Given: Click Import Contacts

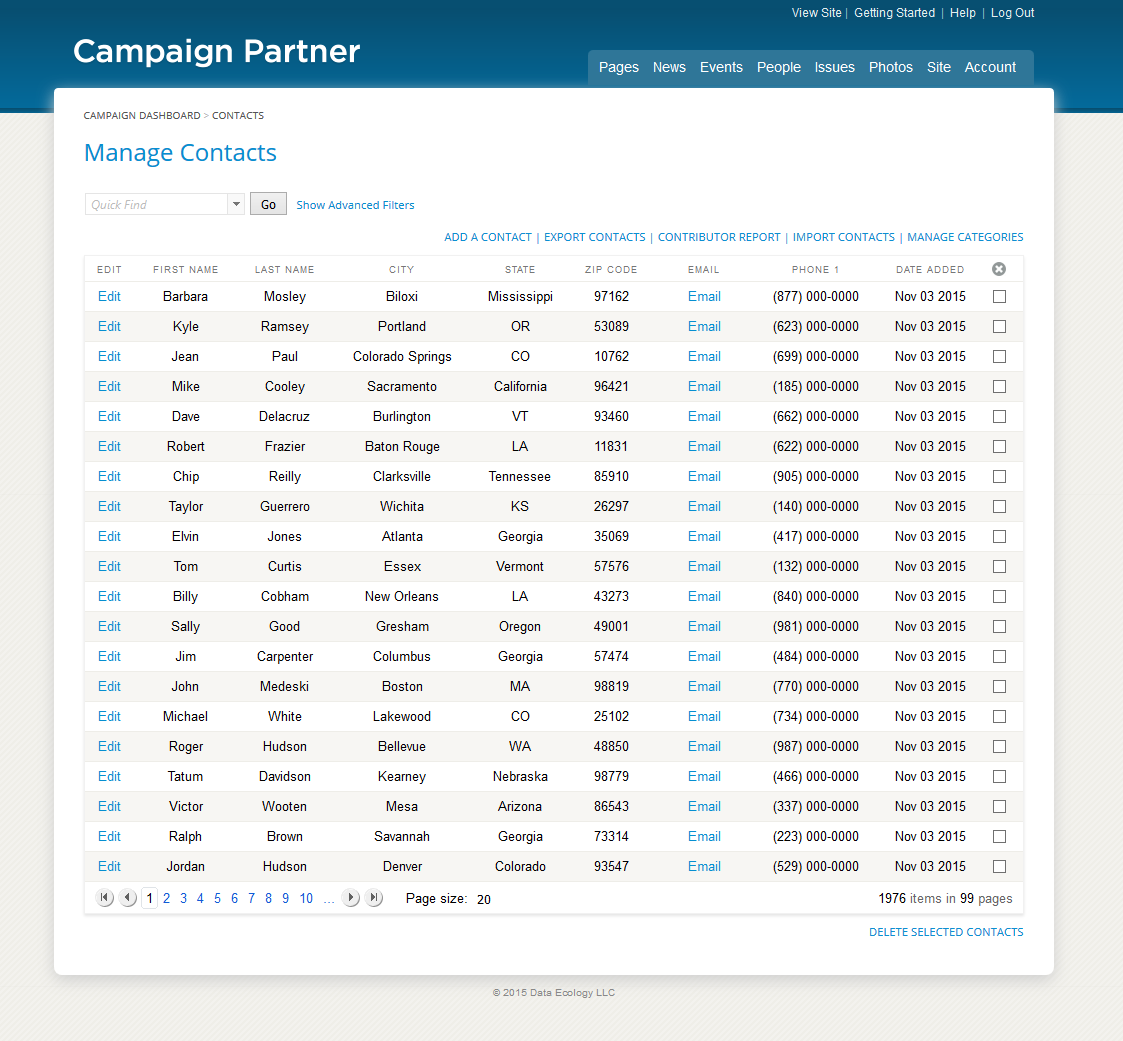Looking at the screenshot, I should point(844,237).
